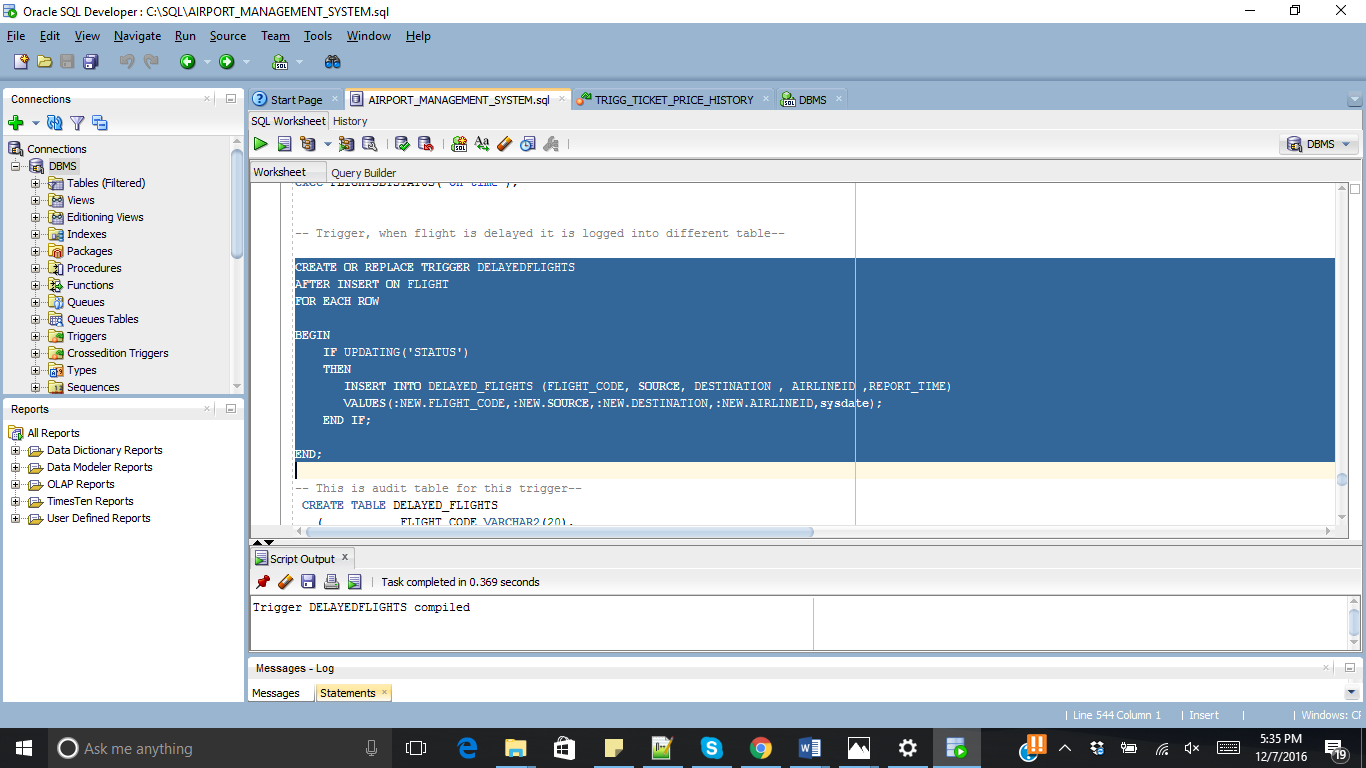Viewport: 1366px width, 768px height.
Task: Click the Filter funnel icon in Connections
Action: [x=76, y=123]
